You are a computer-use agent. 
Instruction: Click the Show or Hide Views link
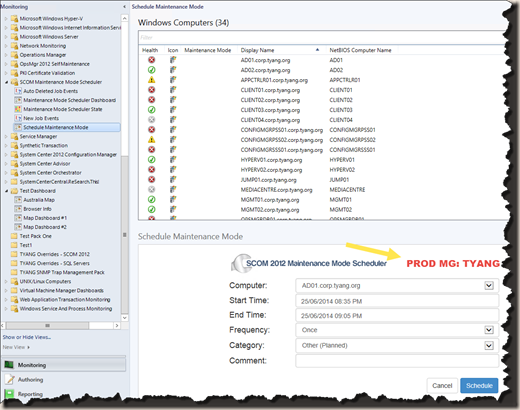click(27, 337)
